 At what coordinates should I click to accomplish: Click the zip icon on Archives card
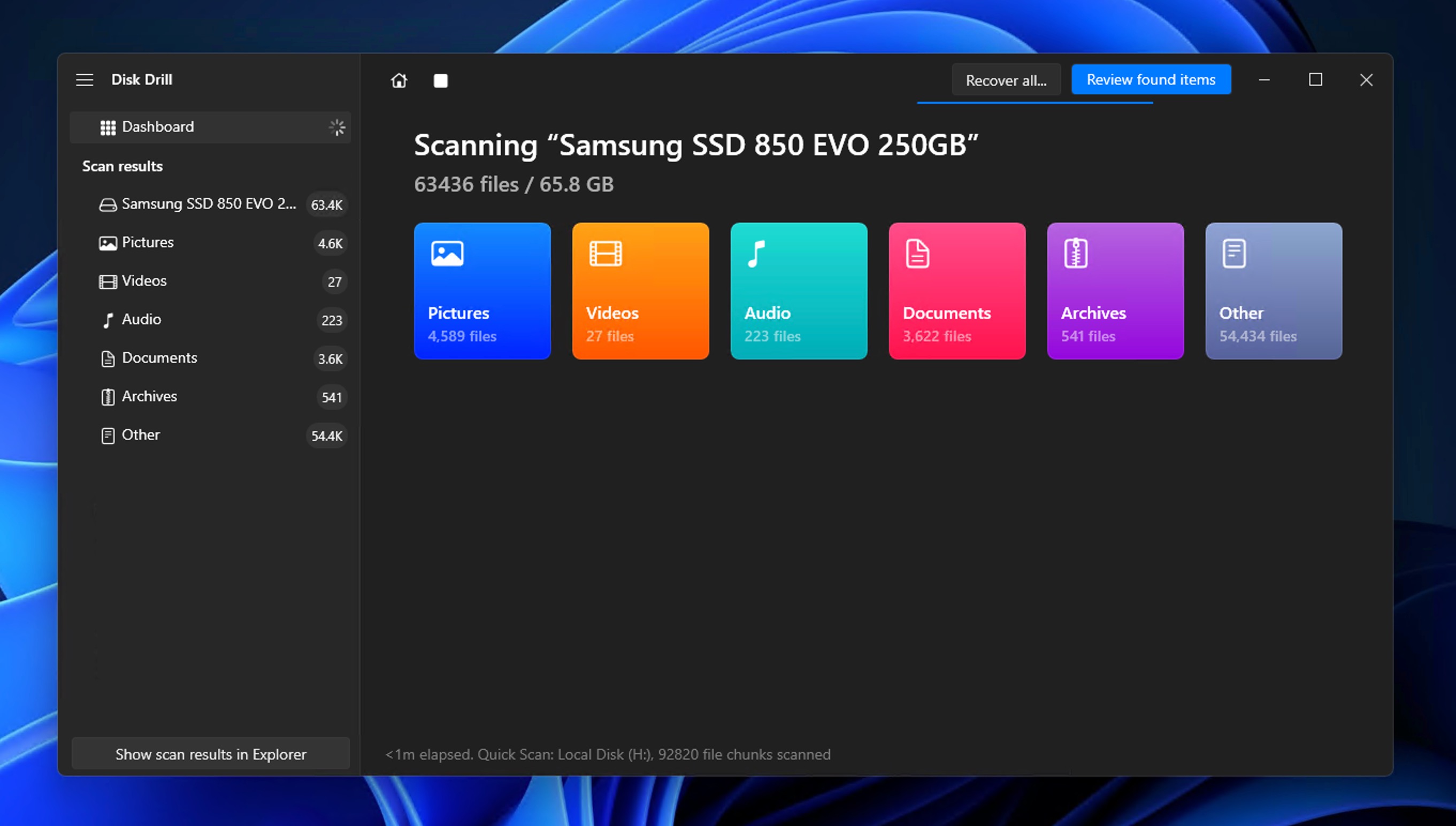tap(1075, 254)
